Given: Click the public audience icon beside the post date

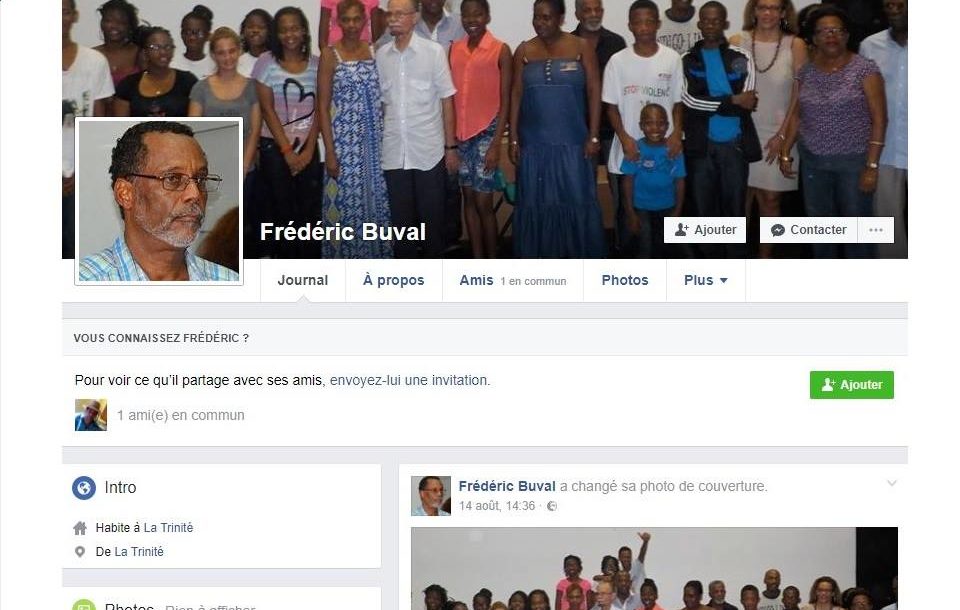Looking at the screenshot, I should point(552,506).
